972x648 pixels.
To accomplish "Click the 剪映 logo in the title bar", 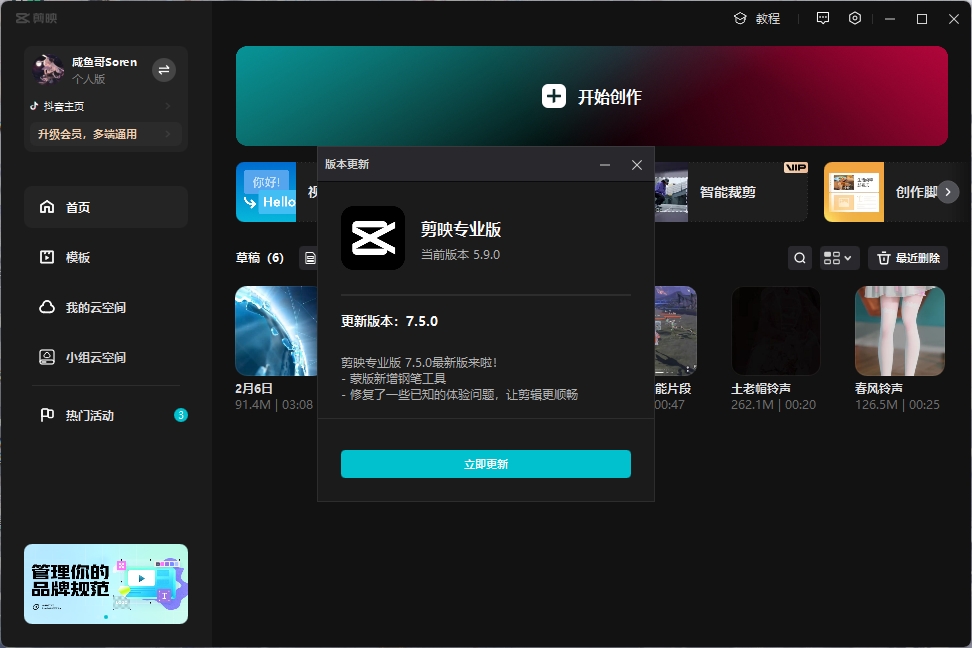I will pyautogui.click(x=36, y=19).
